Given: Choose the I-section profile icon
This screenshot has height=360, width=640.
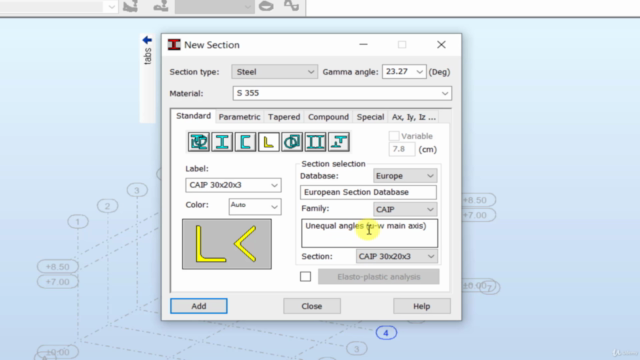Looking at the screenshot, I should point(222,142).
